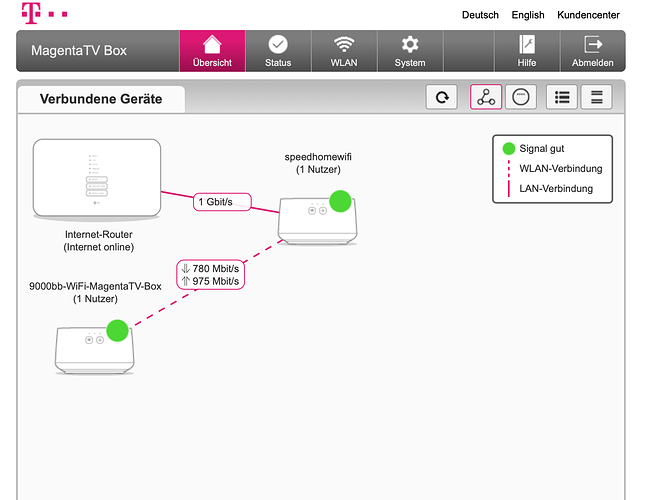Image resolution: width=647 pixels, height=500 pixels.
Task: Open the Übersicht home tab
Action: [212, 51]
